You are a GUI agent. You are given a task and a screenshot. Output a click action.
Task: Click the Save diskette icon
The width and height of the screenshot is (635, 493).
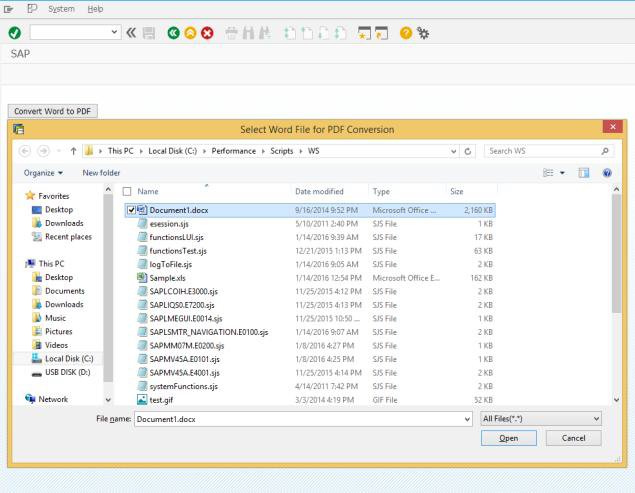(x=149, y=33)
